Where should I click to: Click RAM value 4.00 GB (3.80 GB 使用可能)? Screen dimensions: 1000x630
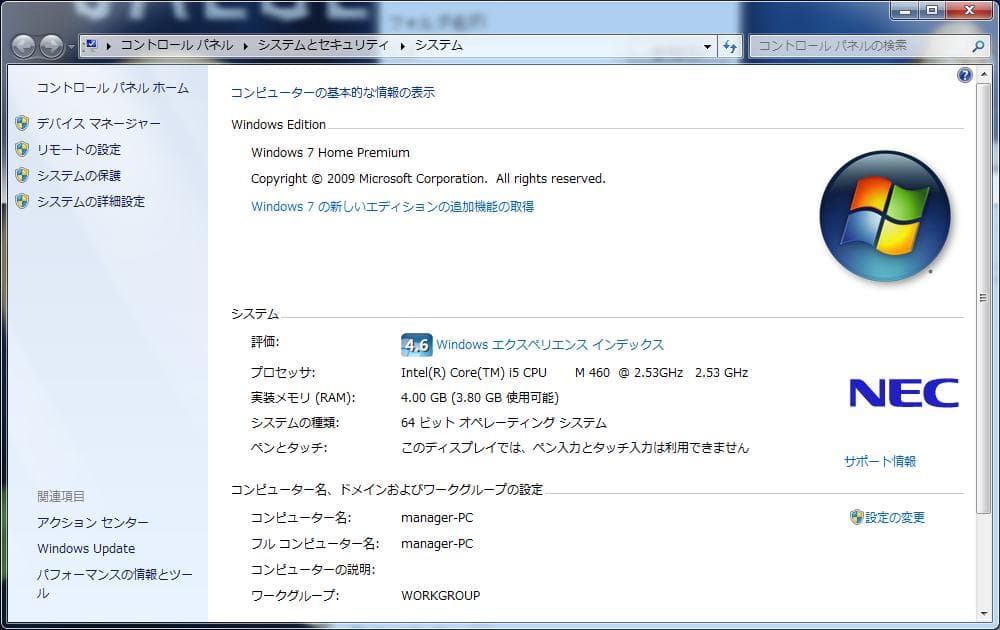point(480,398)
